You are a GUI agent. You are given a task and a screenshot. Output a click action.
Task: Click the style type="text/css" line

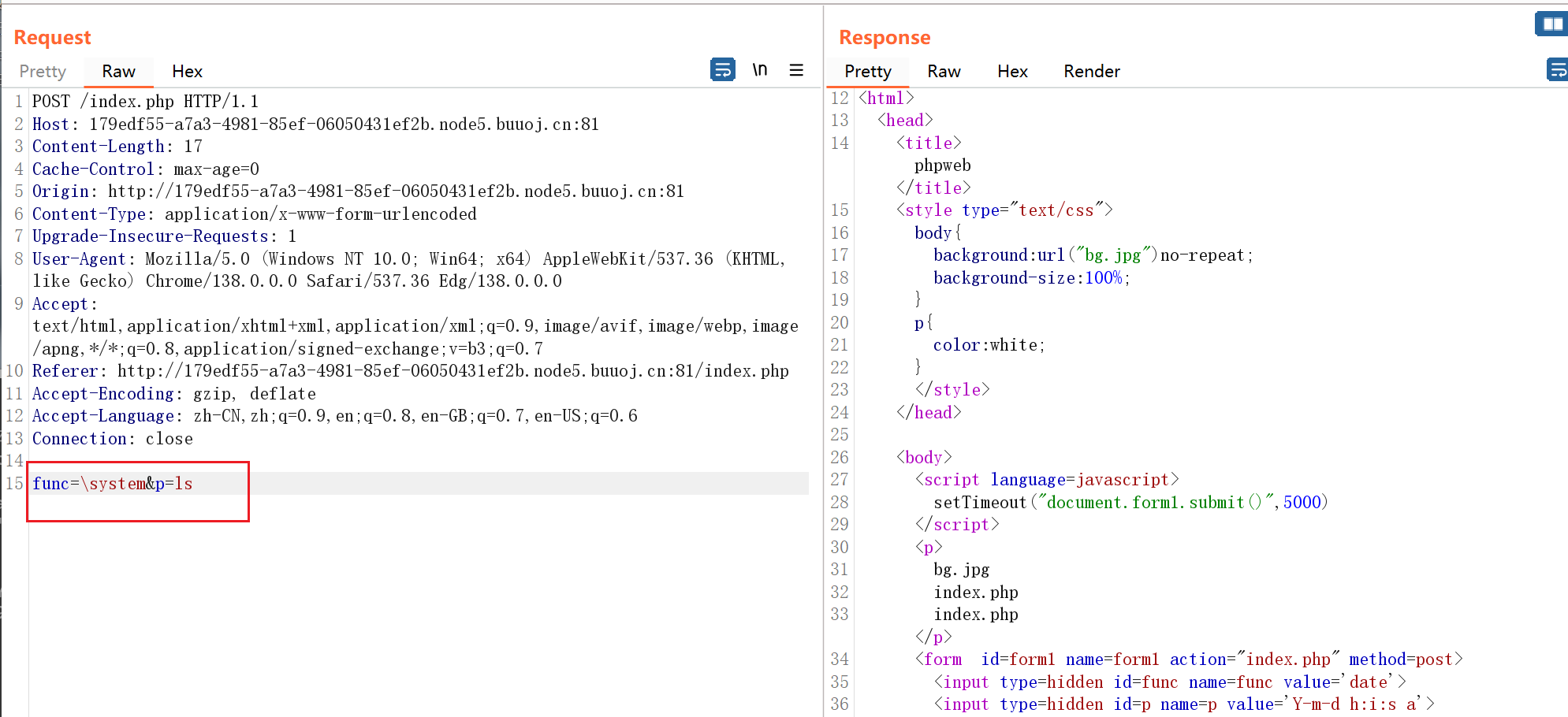1004,210
